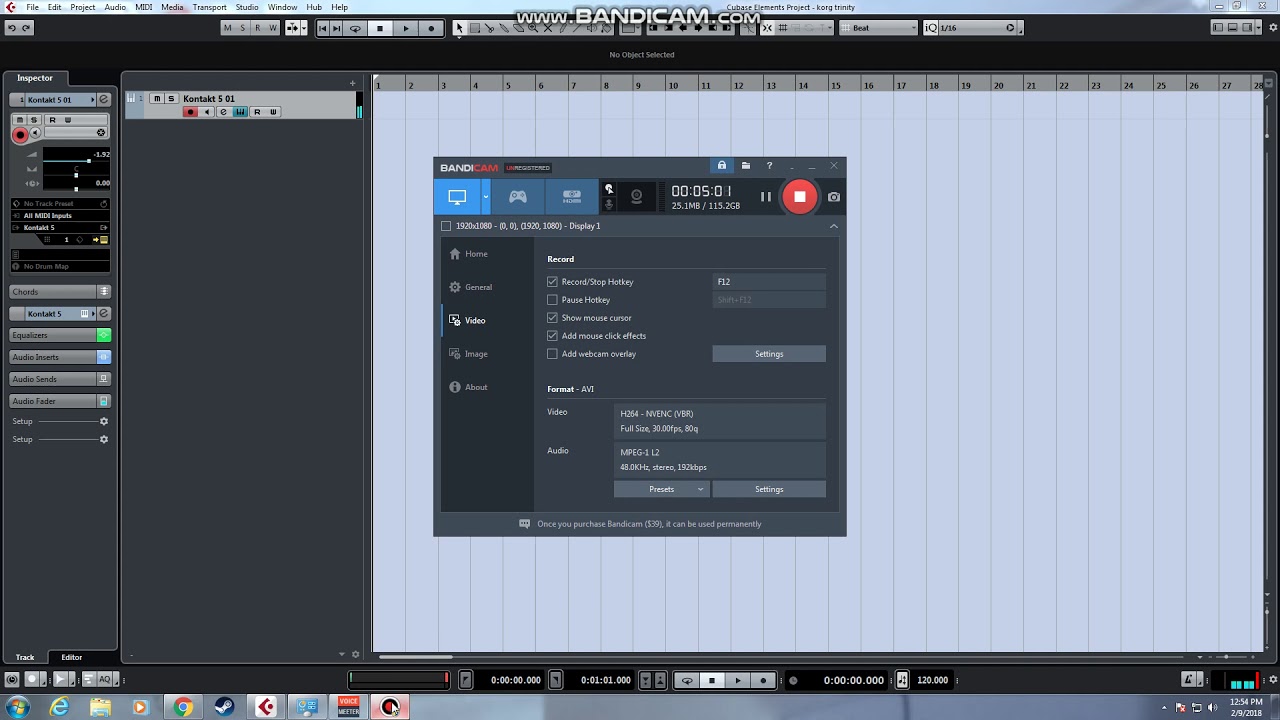
Task: Solo the Kontakt 5 01 track
Action: pyautogui.click(x=171, y=99)
